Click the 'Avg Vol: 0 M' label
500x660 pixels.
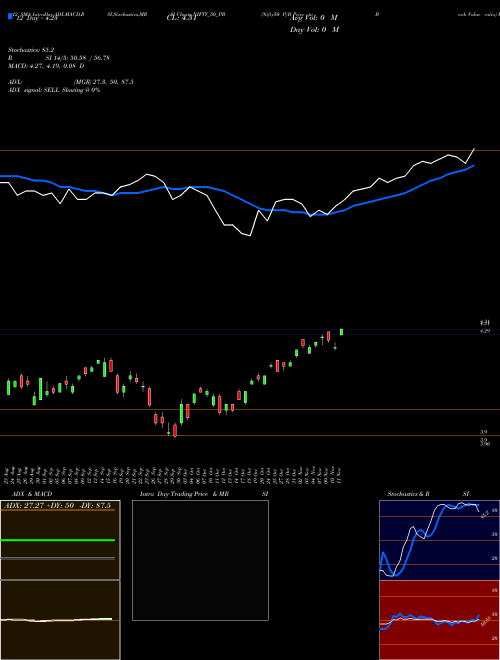click(314, 18)
